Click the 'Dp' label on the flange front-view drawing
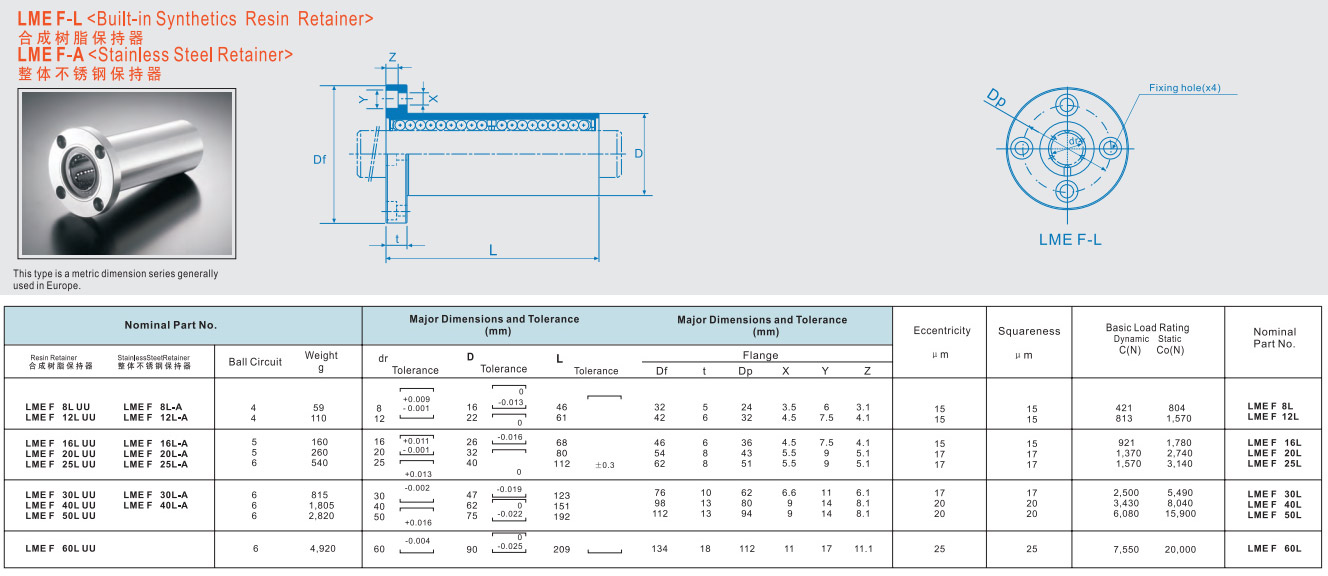 click(x=996, y=96)
